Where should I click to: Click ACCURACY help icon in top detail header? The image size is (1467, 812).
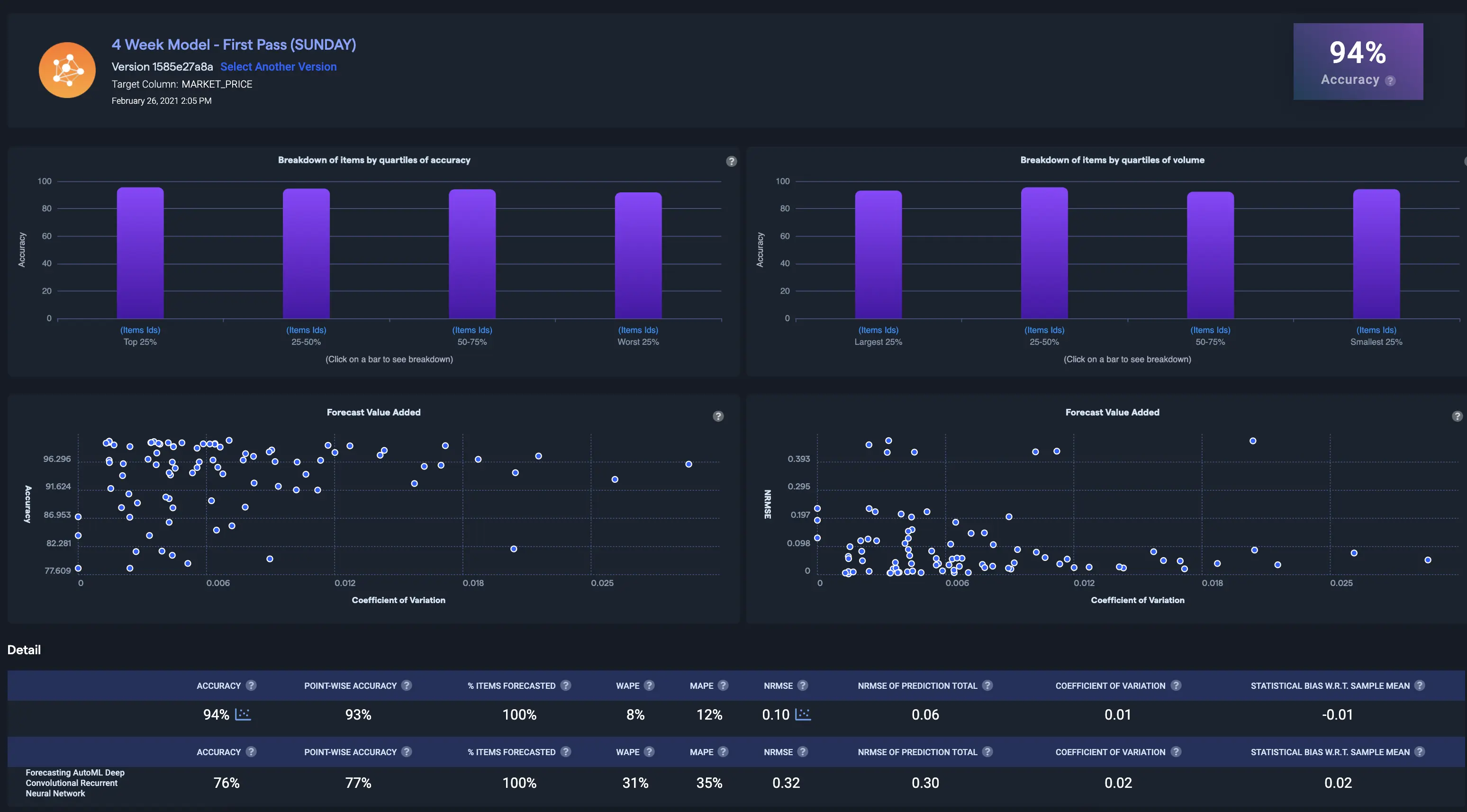point(251,686)
